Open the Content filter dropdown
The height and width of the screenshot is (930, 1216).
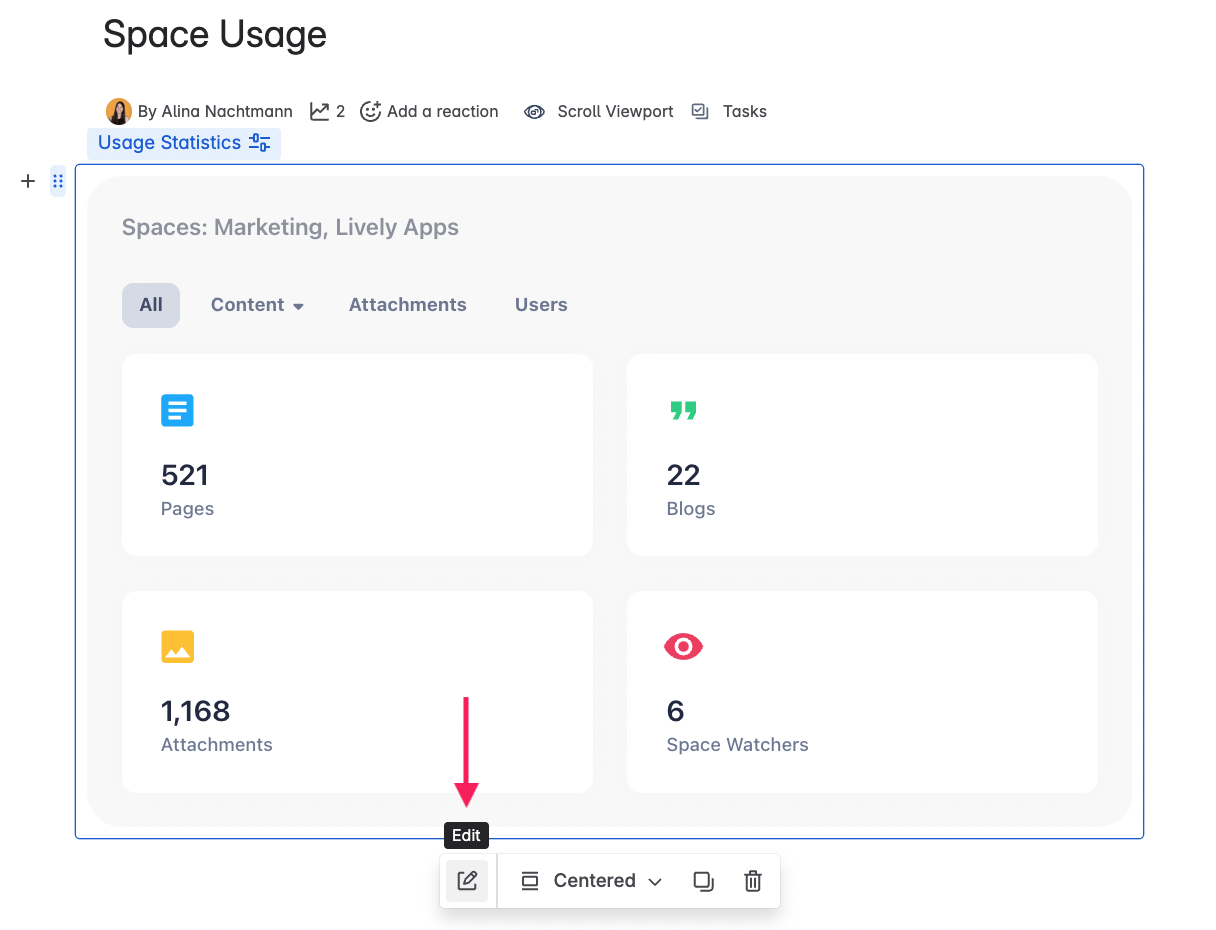pyautogui.click(x=257, y=305)
